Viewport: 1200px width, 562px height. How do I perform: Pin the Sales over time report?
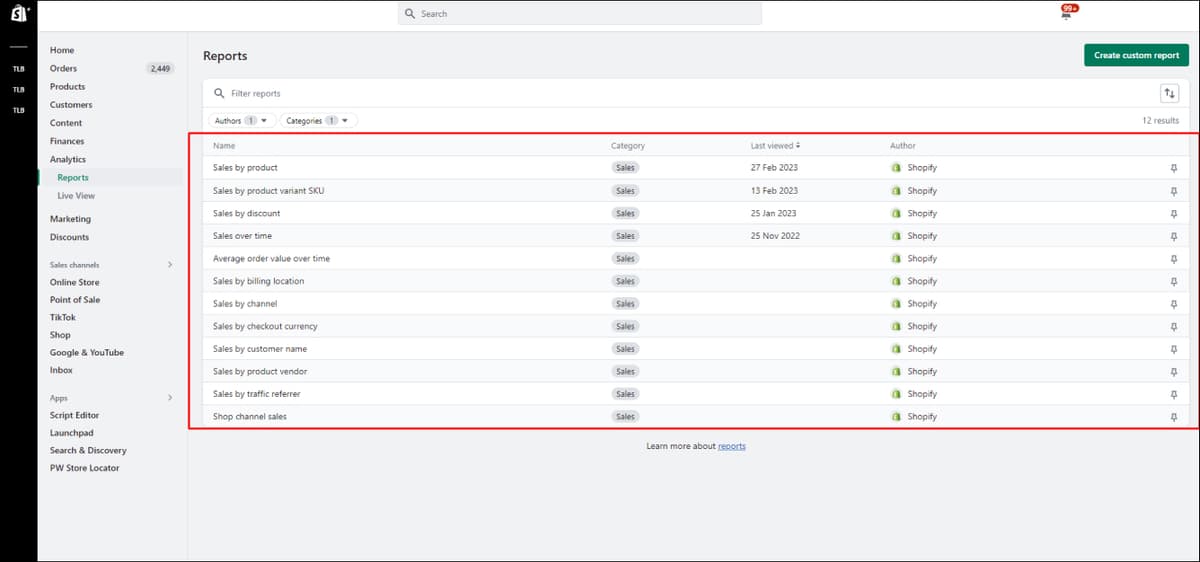coord(1173,236)
